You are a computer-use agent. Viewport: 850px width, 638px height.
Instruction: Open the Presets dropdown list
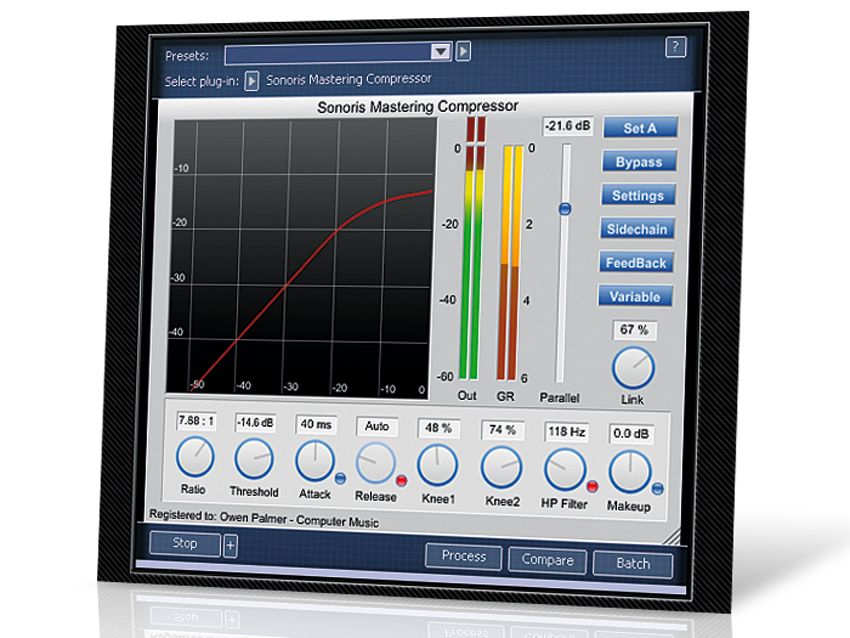441,50
